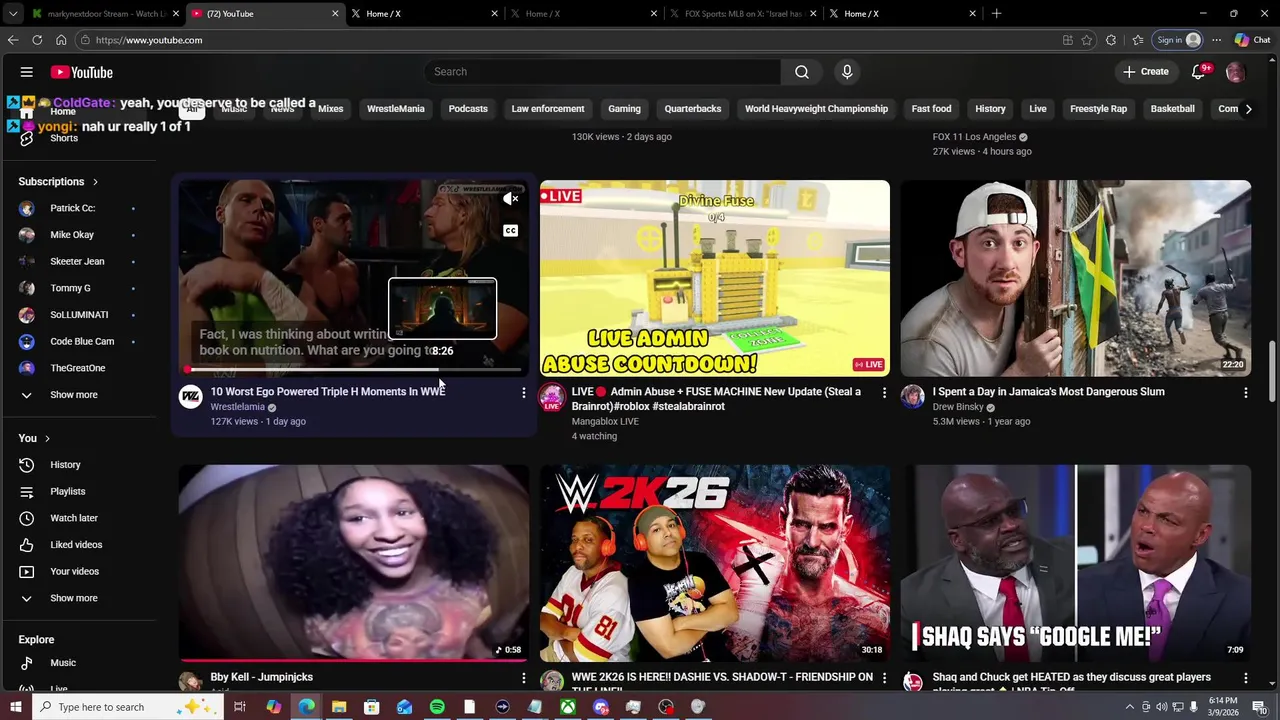Open the account avatar menu

[x=1235, y=72]
